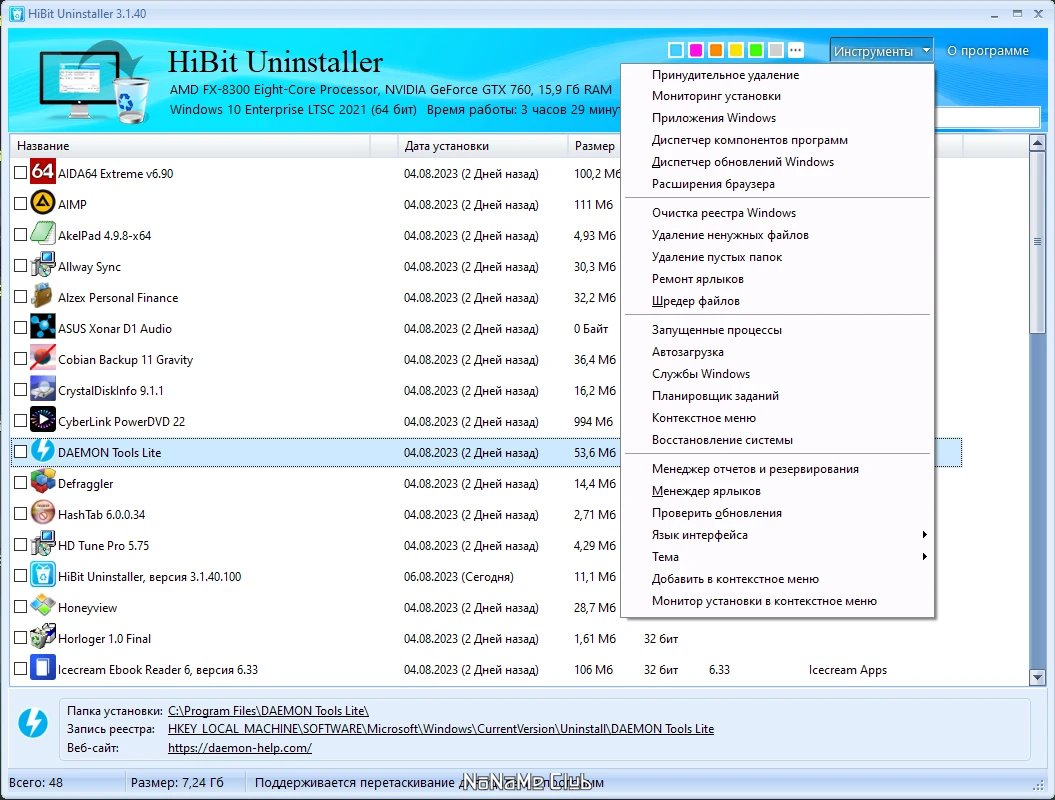Click the AkelPad notepad icon

[x=42, y=233]
